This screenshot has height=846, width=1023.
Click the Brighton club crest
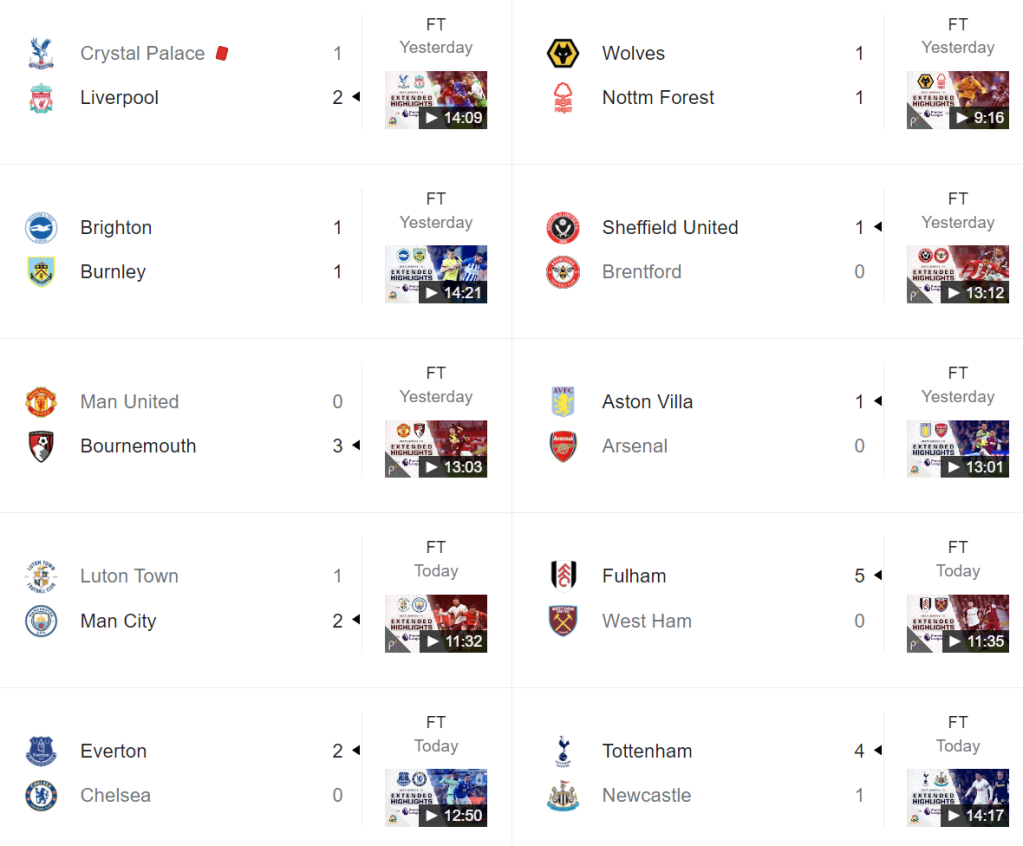click(41, 228)
